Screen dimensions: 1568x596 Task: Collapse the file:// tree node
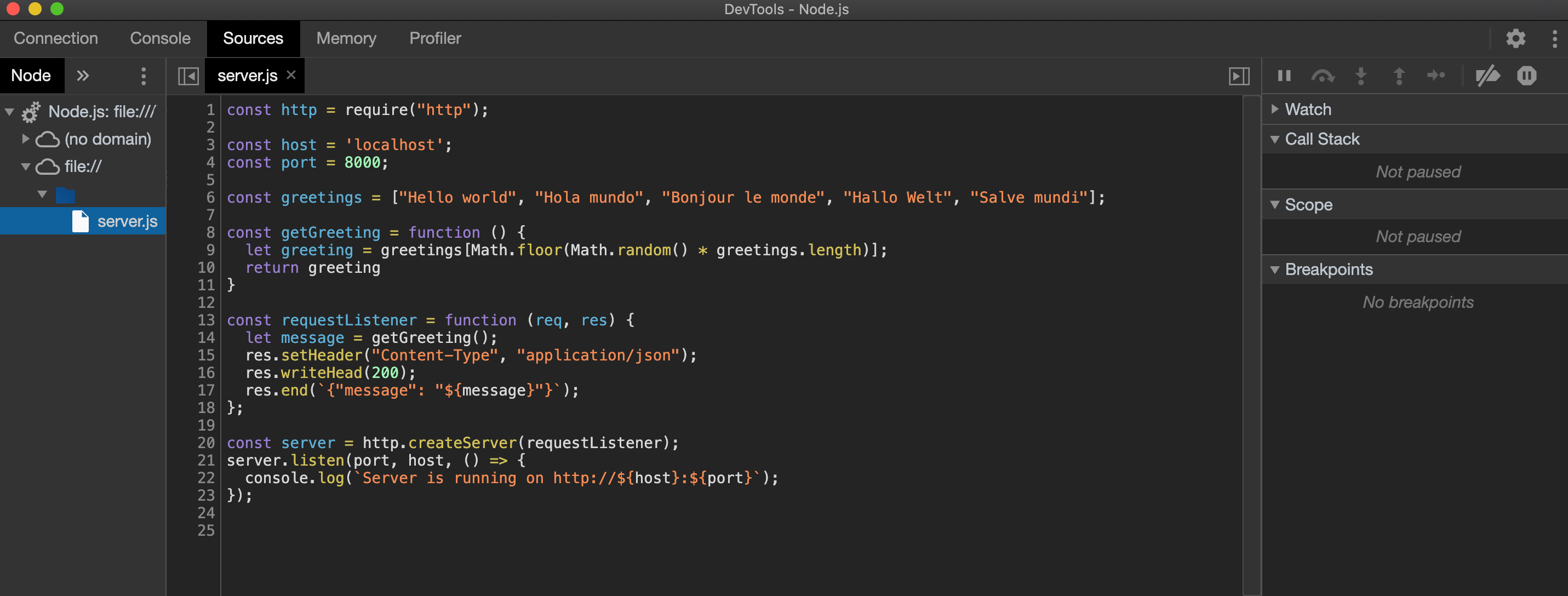pyautogui.click(x=26, y=167)
